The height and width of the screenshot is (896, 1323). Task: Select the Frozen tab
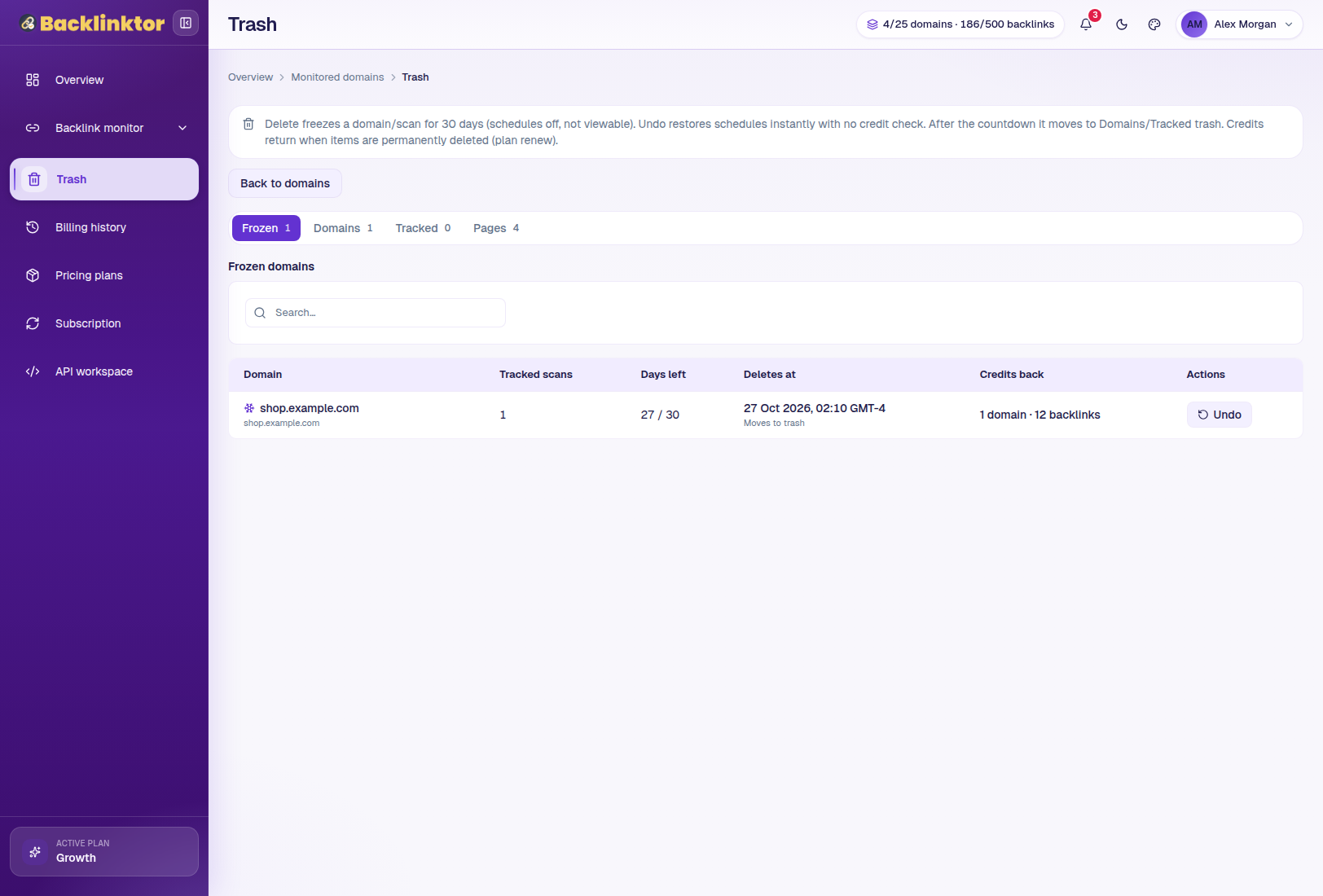[266, 228]
